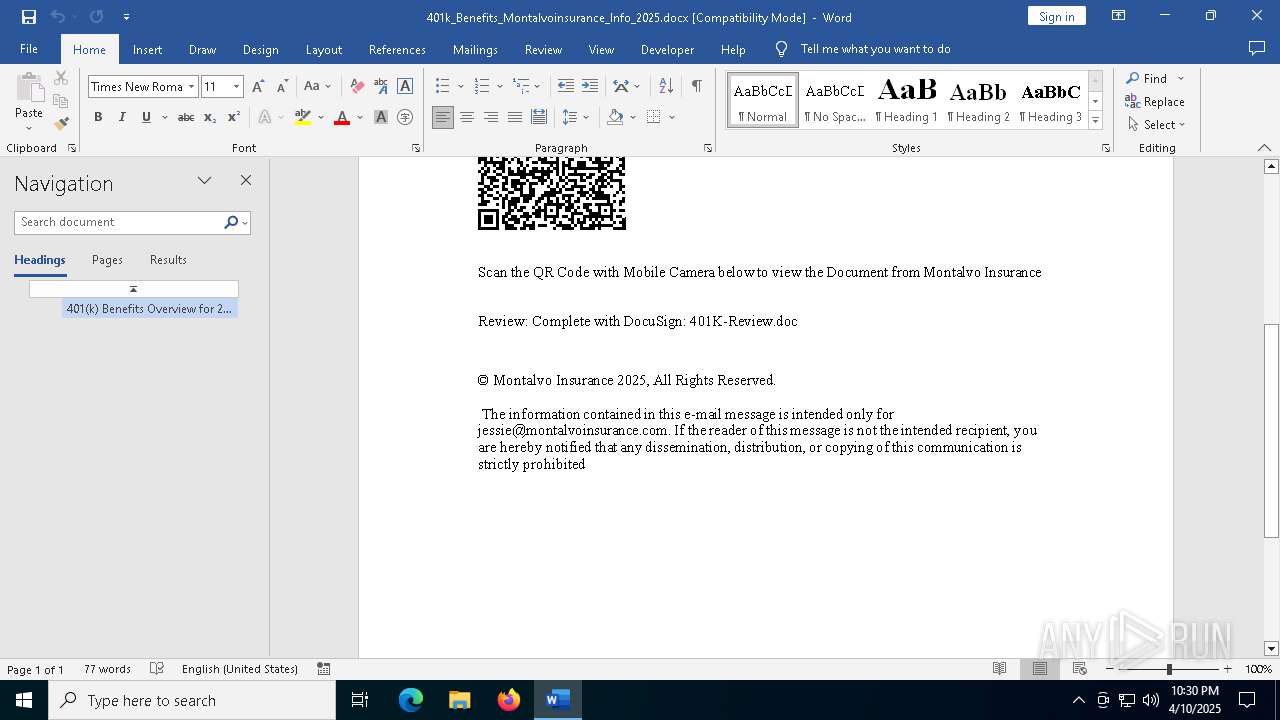The height and width of the screenshot is (720, 1280).
Task: Click the Enclose Characters icon
Action: [405, 118]
